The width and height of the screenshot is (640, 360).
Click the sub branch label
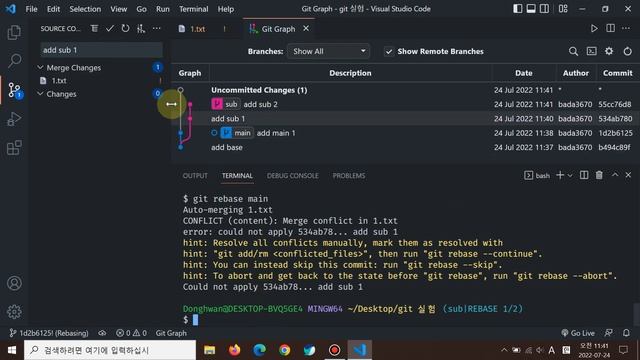pyautogui.click(x=226, y=104)
